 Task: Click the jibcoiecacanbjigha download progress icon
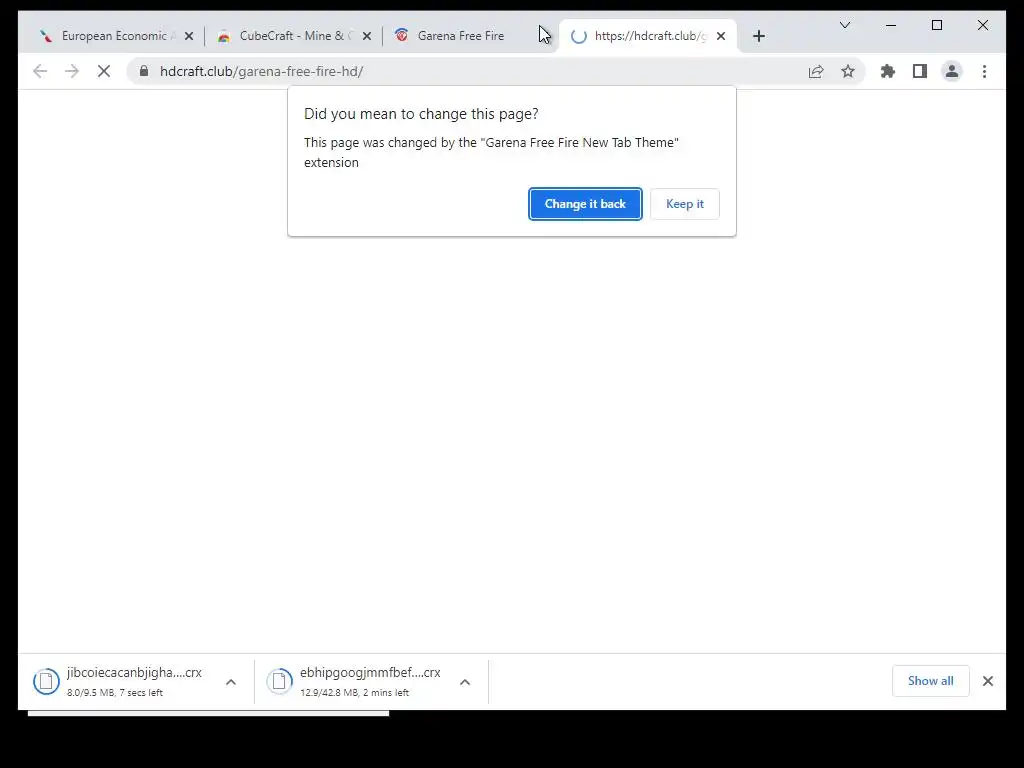[x=46, y=681]
